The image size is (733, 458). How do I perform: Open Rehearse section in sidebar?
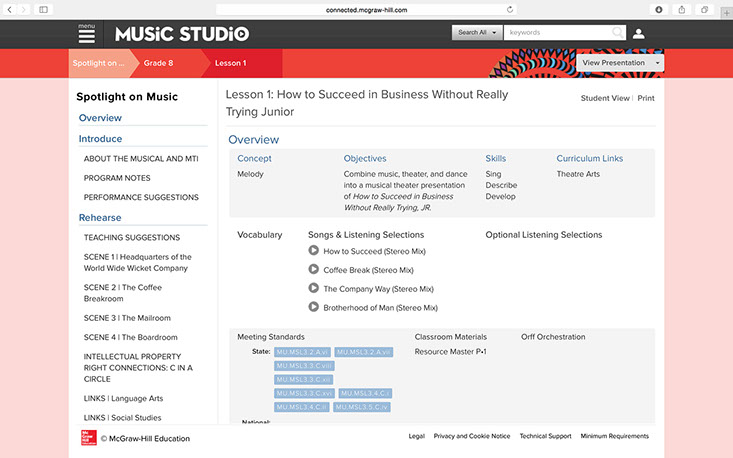click(100, 218)
